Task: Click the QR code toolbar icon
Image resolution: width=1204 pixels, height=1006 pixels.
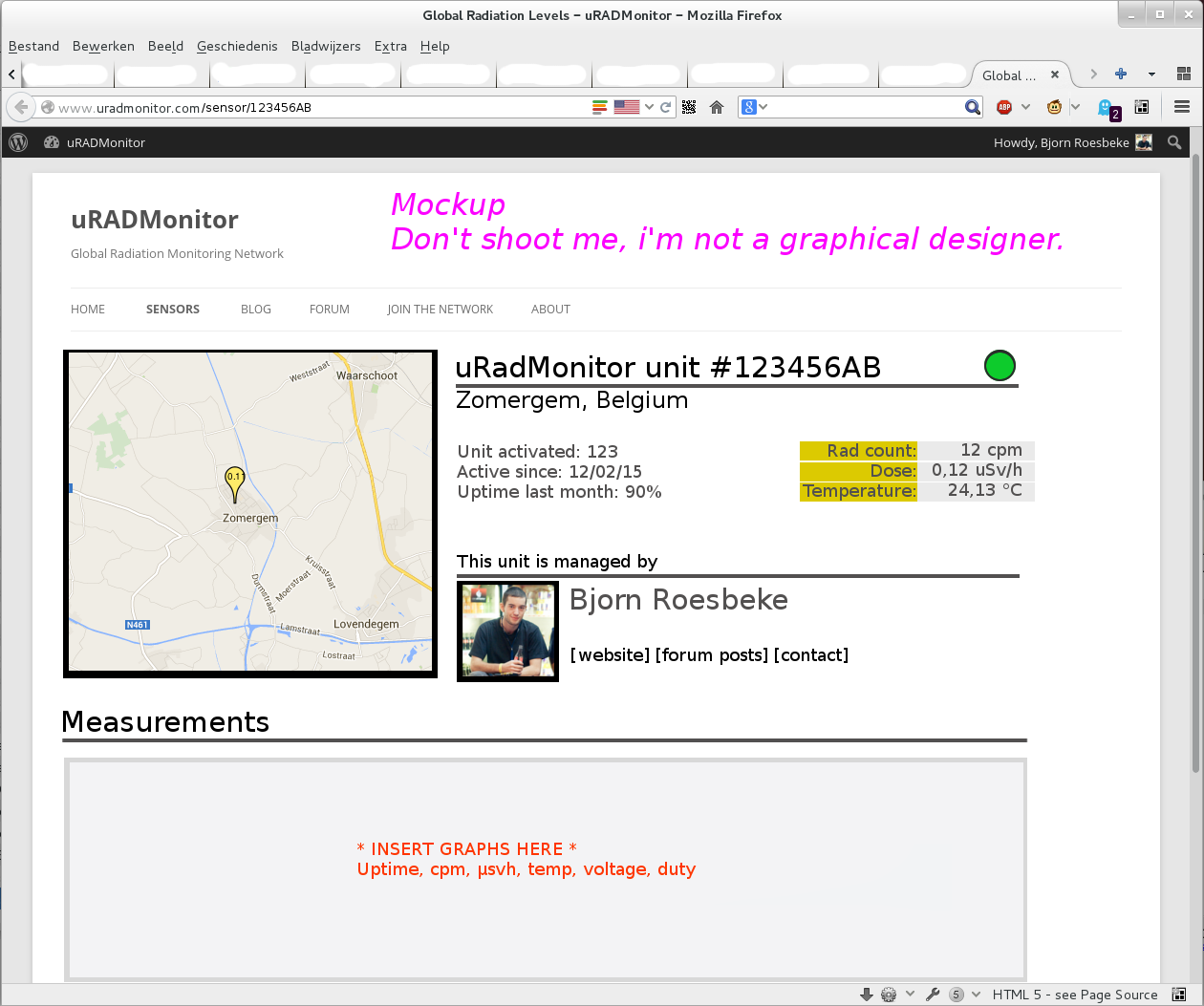Action: [689, 107]
